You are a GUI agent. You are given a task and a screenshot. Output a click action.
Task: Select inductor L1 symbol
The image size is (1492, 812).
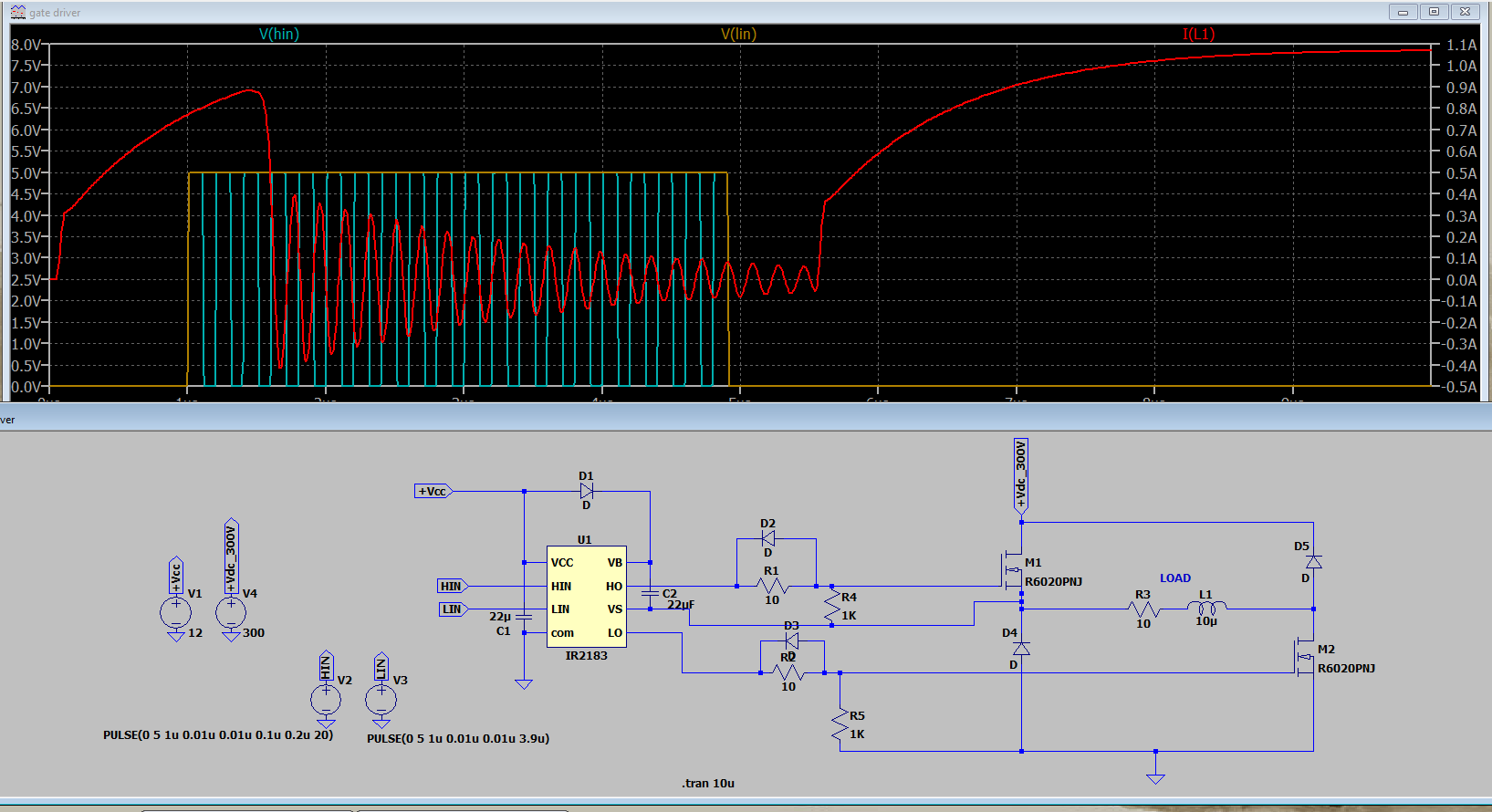[1206, 607]
